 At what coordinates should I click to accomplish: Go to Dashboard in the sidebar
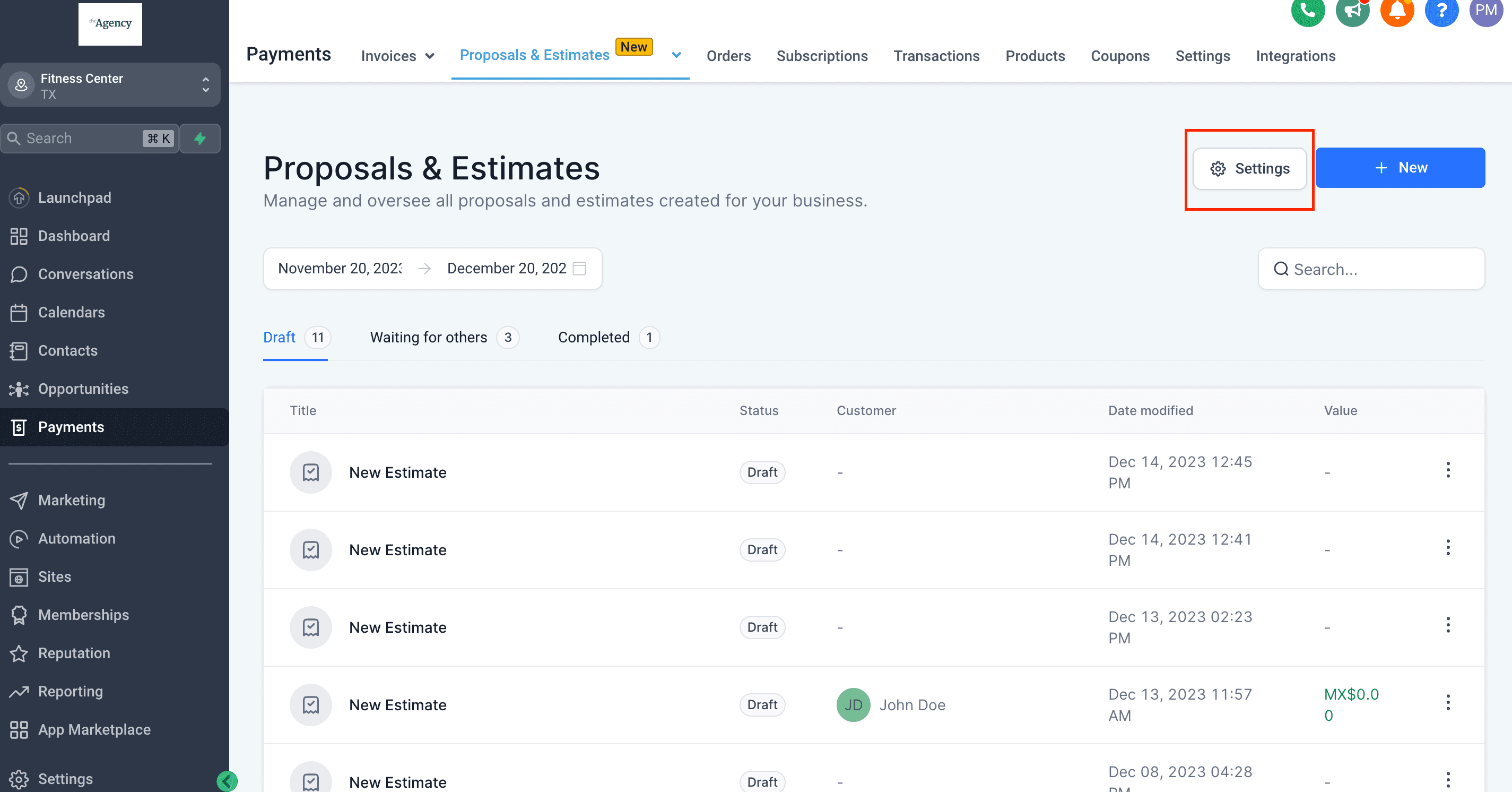(74, 236)
